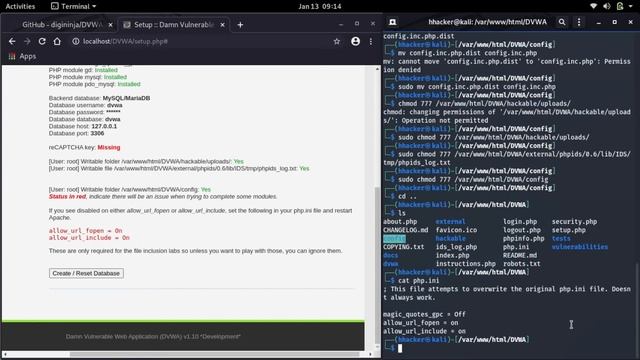Click 'allow_url_include = On' red text in browser
The image size is (640, 360).
click(89, 238)
